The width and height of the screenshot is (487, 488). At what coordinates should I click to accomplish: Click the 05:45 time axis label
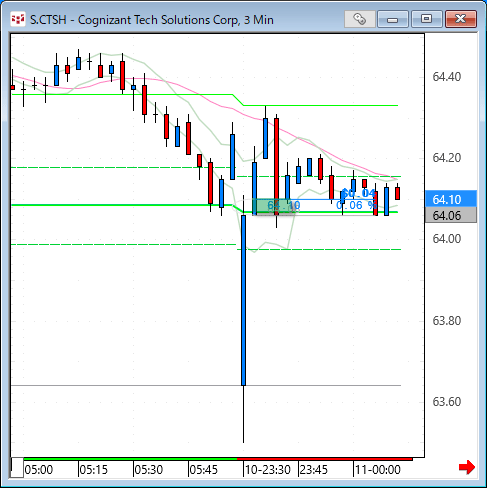pyautogui.click(x=204, y=470)
